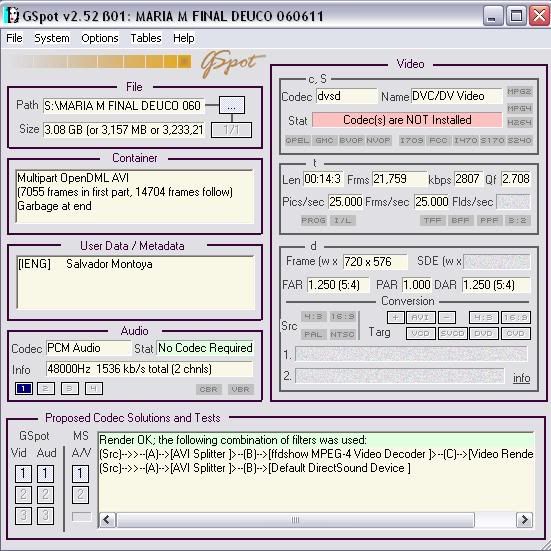Viewport: 551px width, 551px height.
Task: Click the conversion plus button
Action: [396, 317]
